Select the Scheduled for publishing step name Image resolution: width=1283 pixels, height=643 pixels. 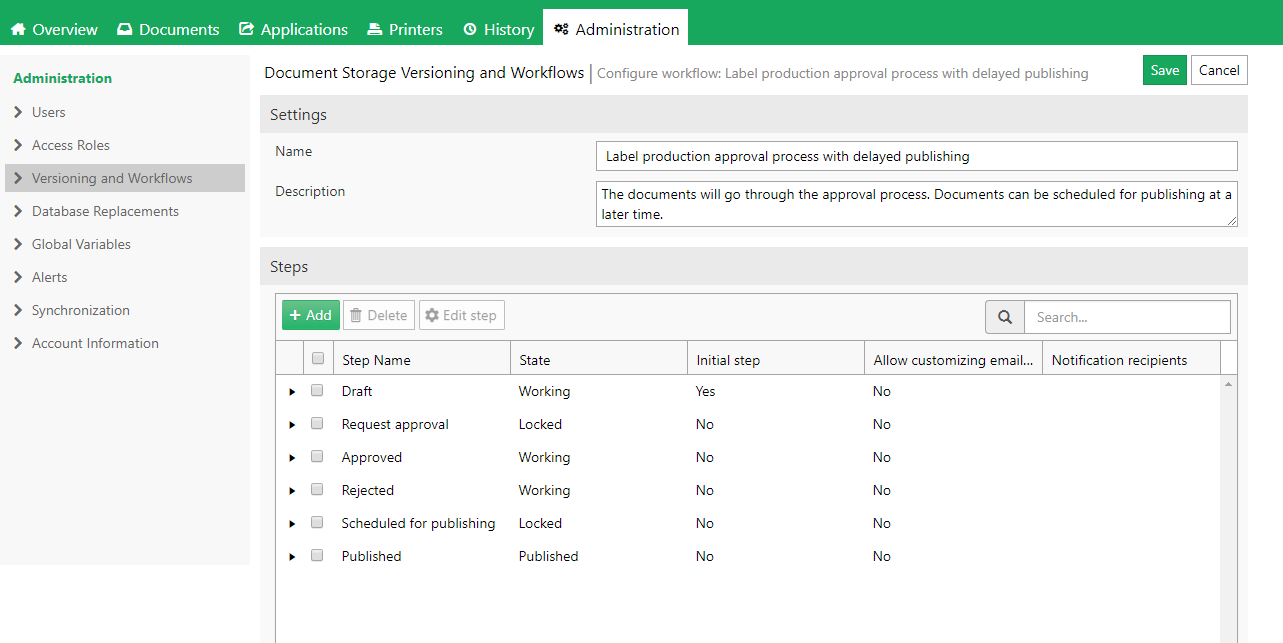click(x=418, y=523)
